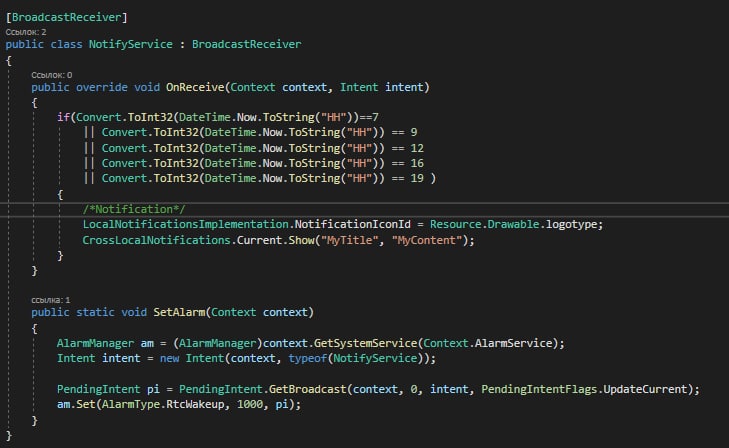Click the GetSystemService method call

pyautogui.click(x=365, y=343)
